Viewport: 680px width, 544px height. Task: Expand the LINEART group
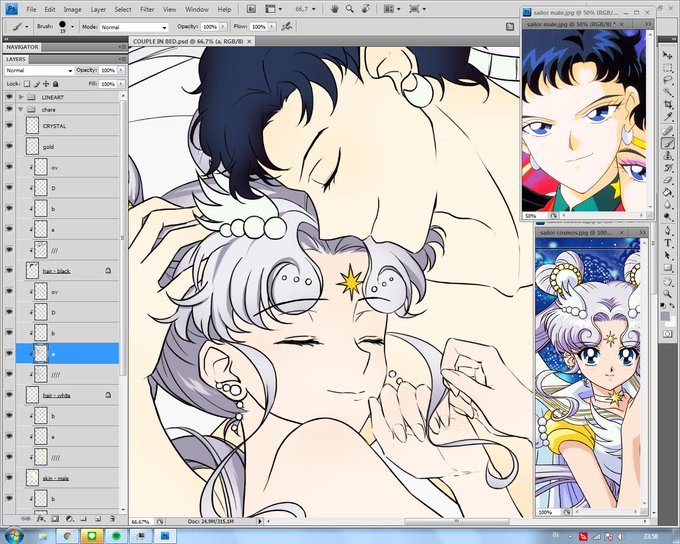21,97
